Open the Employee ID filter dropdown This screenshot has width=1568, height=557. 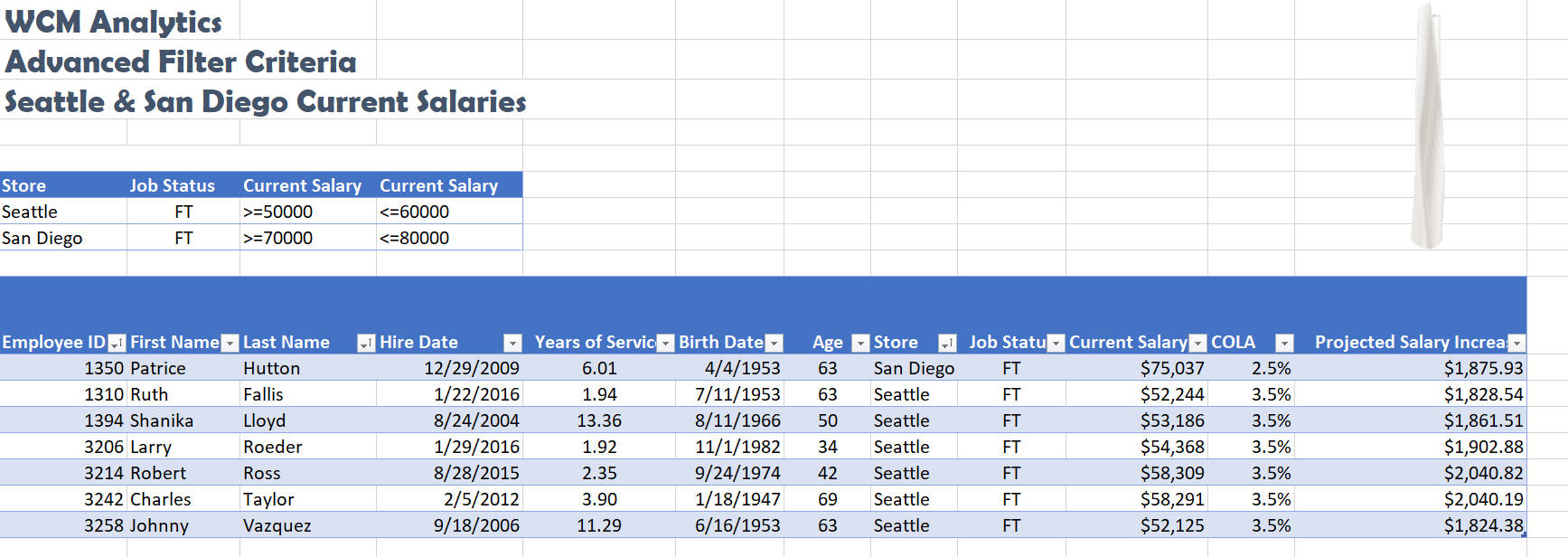point(117,343)
